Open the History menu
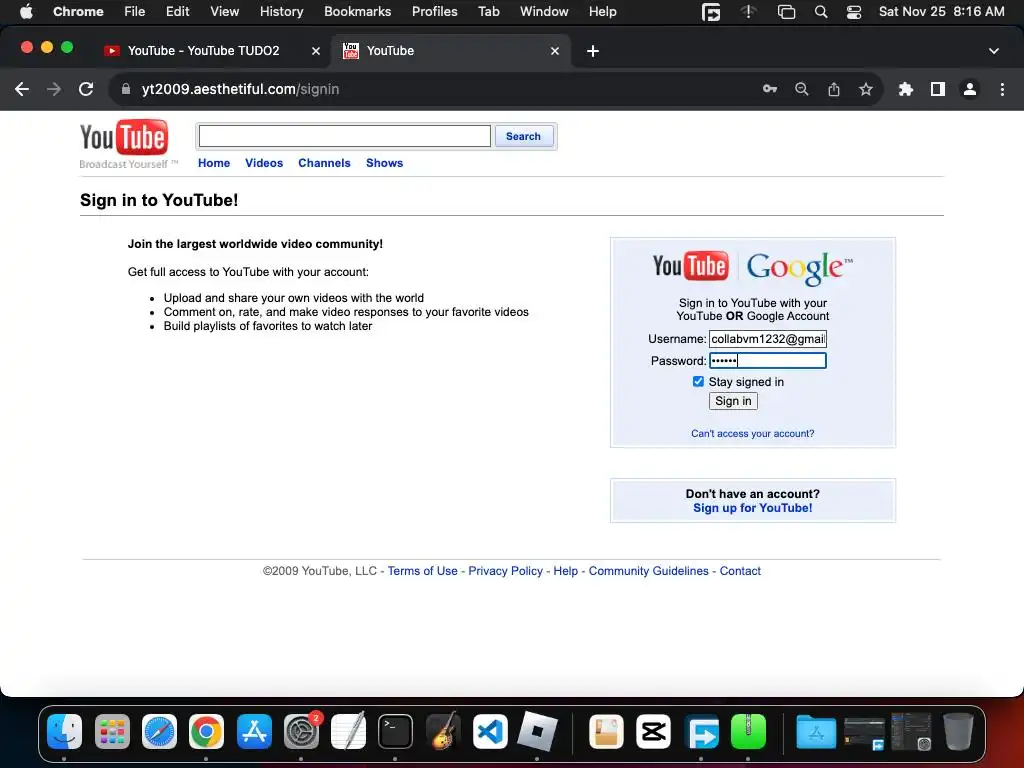Image resolution: width=1024 pixels, height=768 pixels. pyautogui.click(x=281, y=12)
